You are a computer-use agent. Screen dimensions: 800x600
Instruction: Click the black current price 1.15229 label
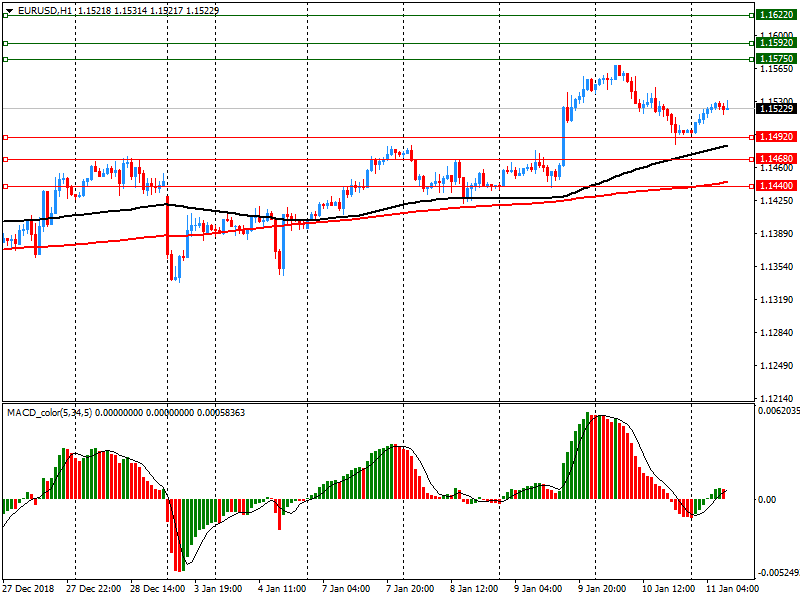[776, 108]
